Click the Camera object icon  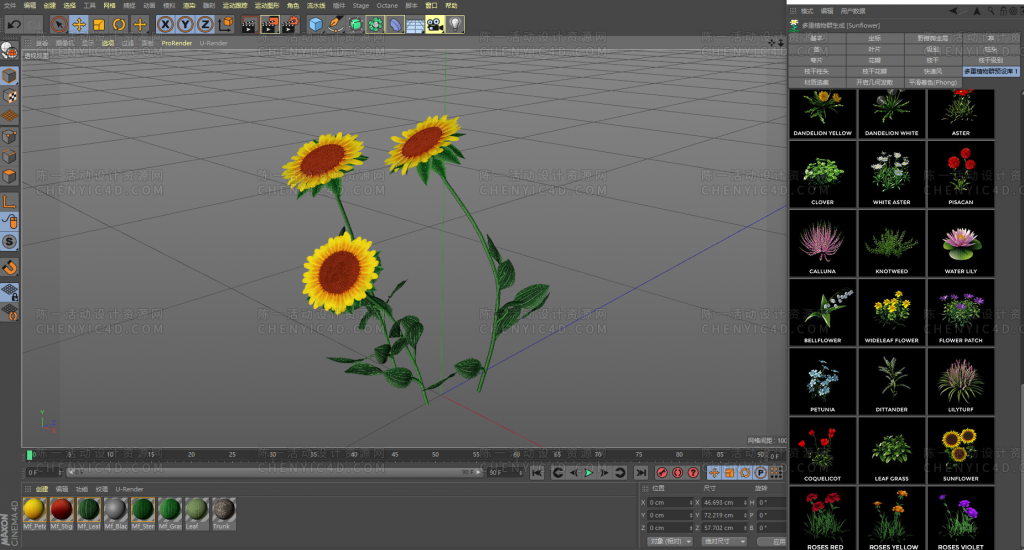435,24
